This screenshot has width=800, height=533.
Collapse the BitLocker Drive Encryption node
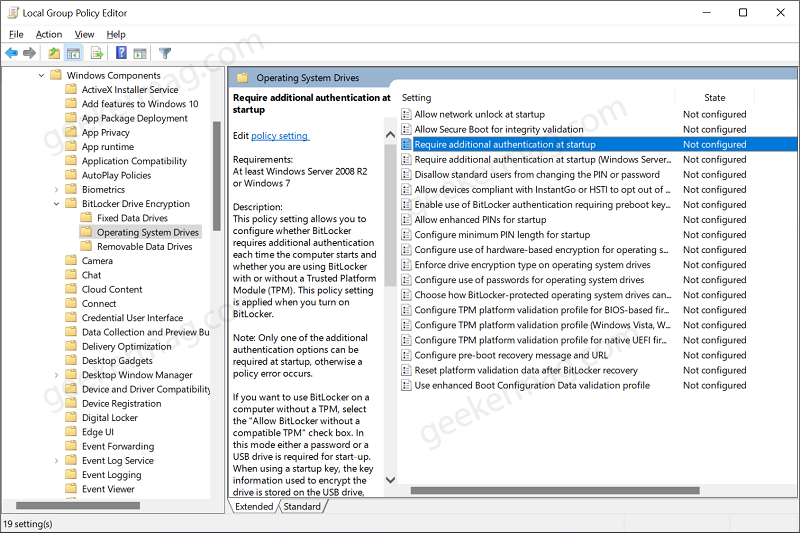pos(56,204)
